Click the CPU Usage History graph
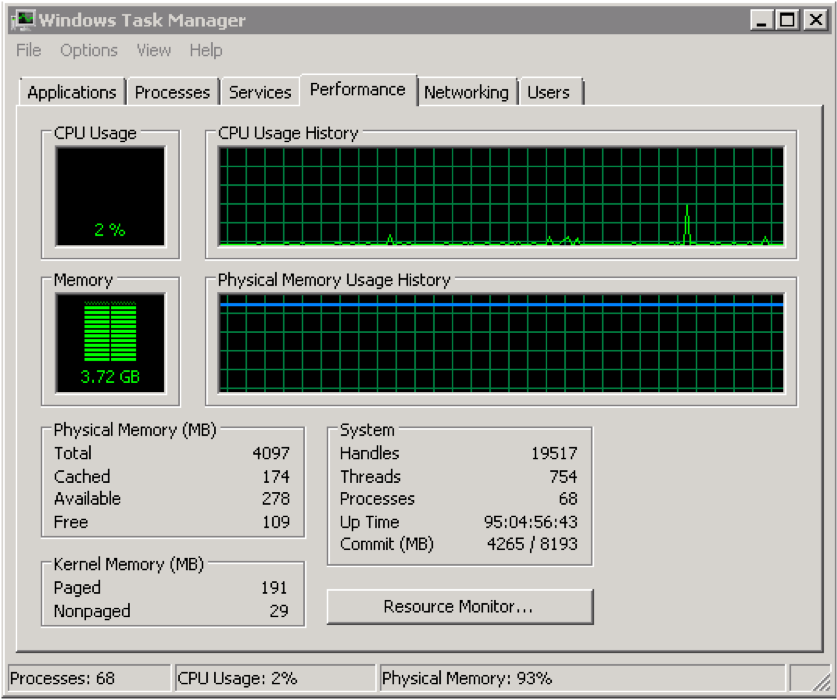Screen dimensions: 837x700 point(500,195)
